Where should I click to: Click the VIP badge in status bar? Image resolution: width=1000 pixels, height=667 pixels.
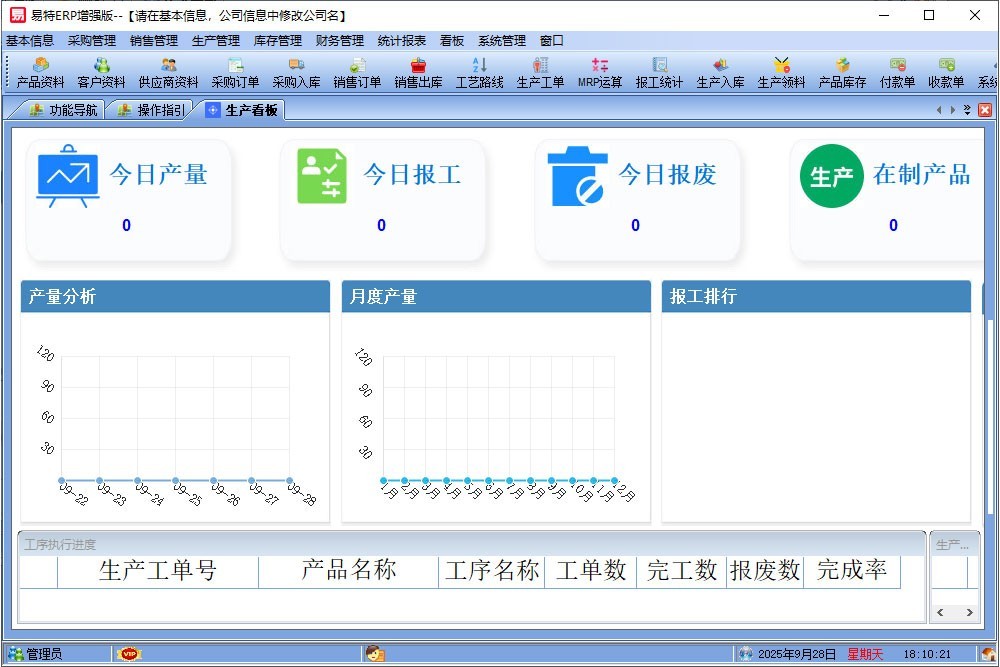click(x=129, y=654)
